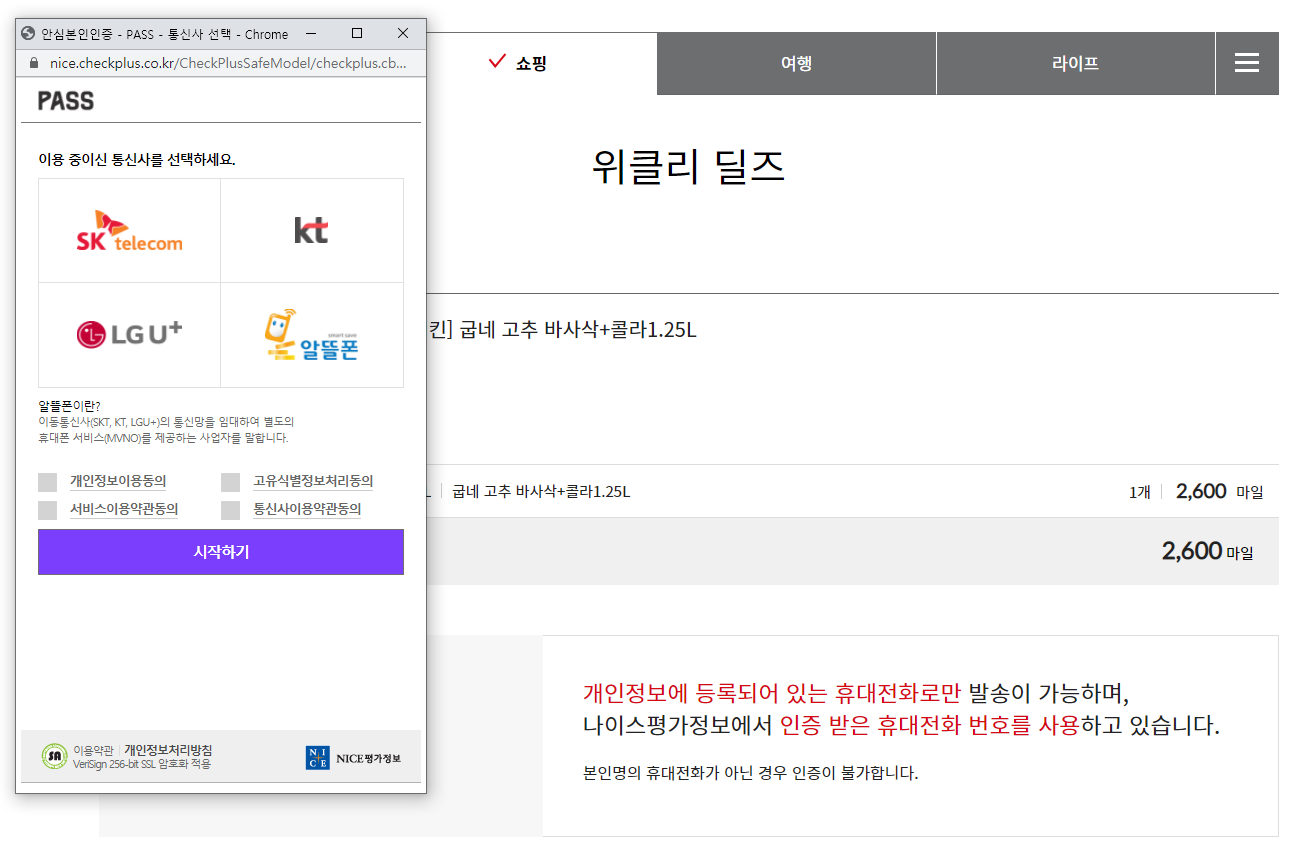The width and height of the screenshot is (1297, 851).
Task: Click the NICE평가정보 logo
Action: pos(353,758)
